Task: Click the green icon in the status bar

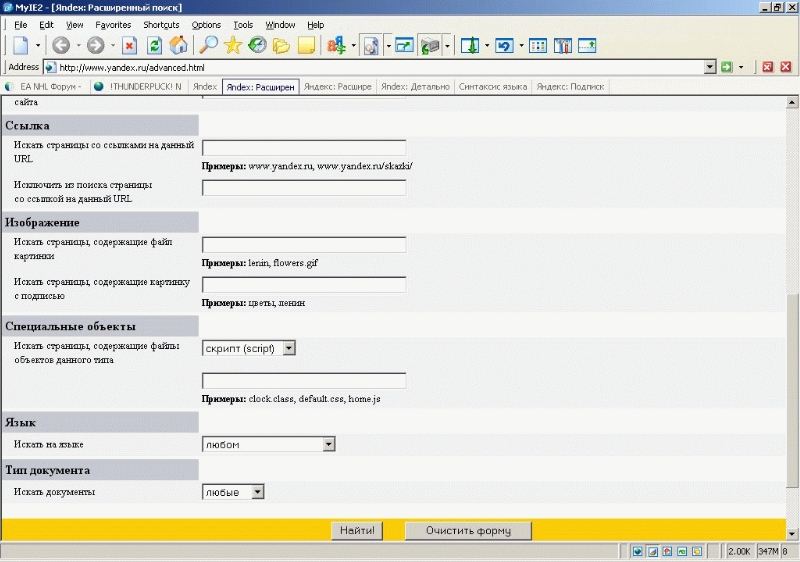Action: pyautogui.click(x=682, y=551)
